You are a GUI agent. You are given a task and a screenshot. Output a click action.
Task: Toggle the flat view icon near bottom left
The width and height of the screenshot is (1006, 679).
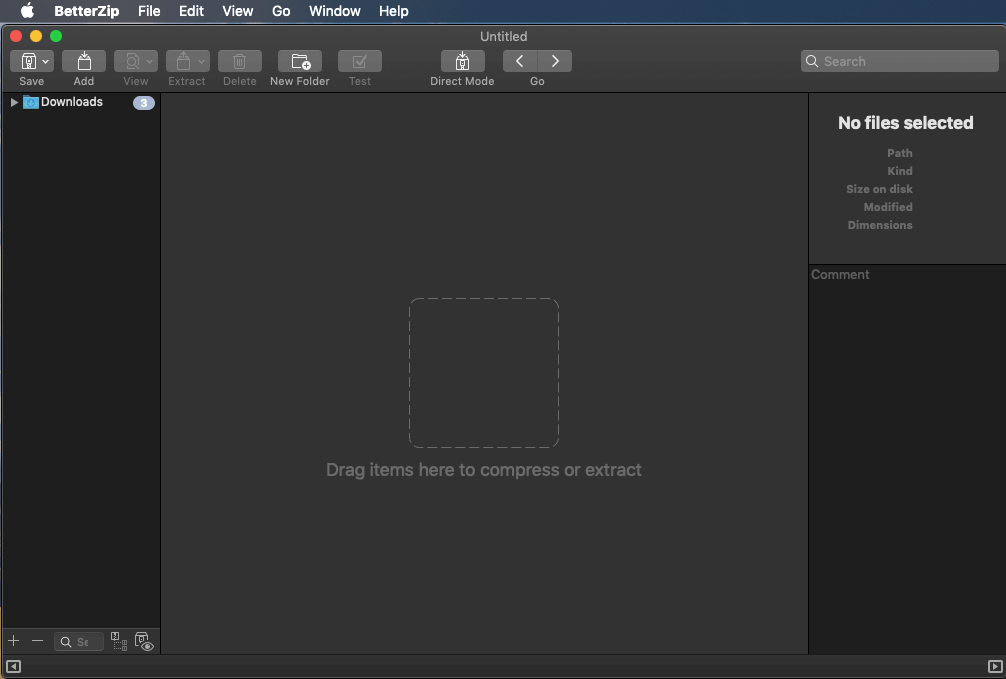pos(119,641)
